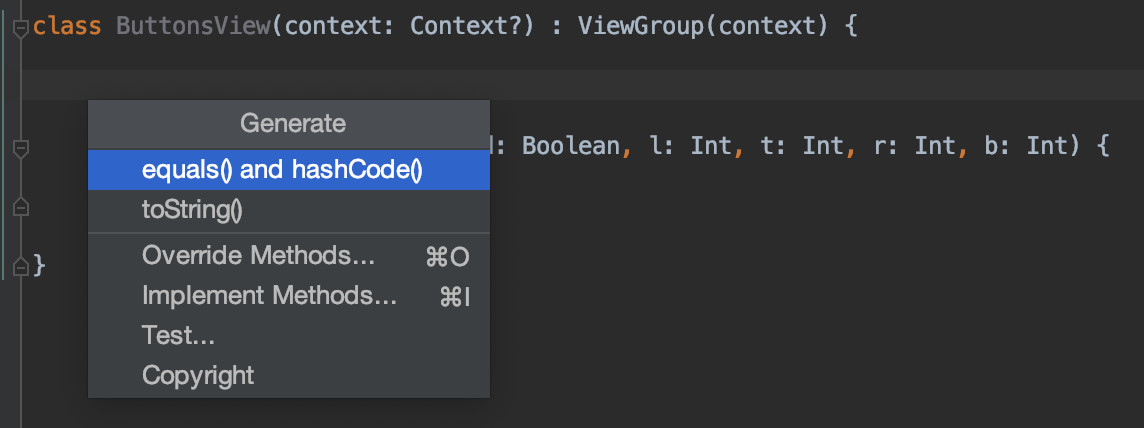Click the function's closing fold marker

(21, 207)
